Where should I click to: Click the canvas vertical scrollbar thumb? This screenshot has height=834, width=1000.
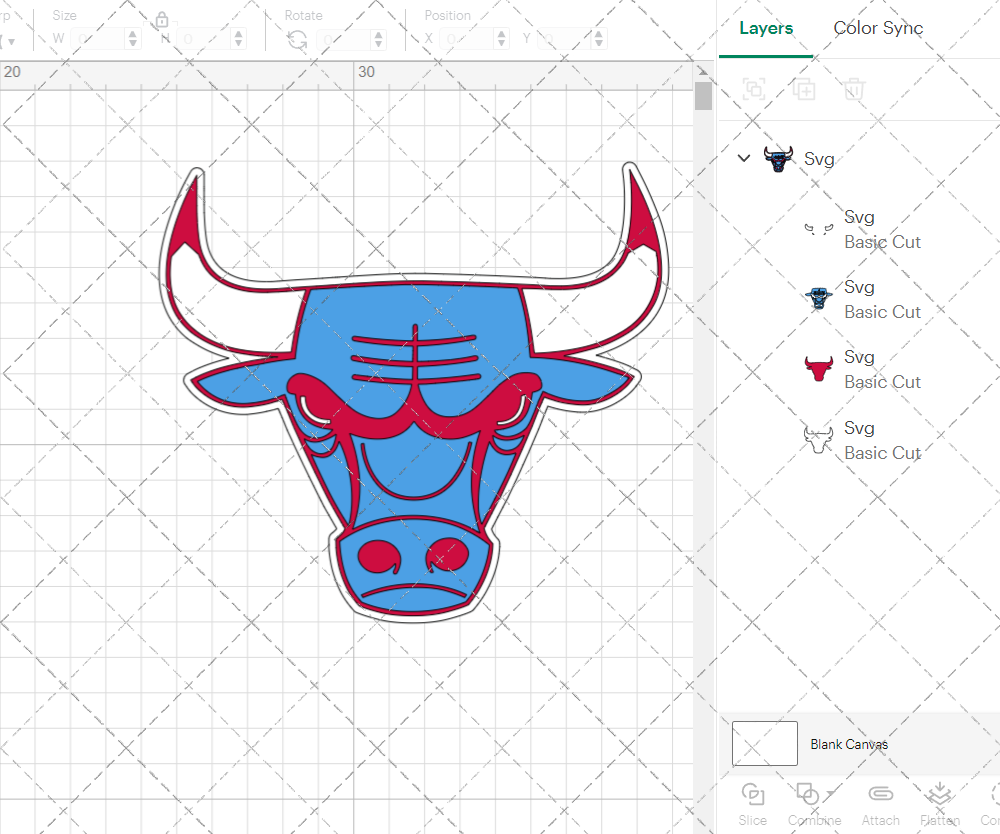[x=703, y=96]
